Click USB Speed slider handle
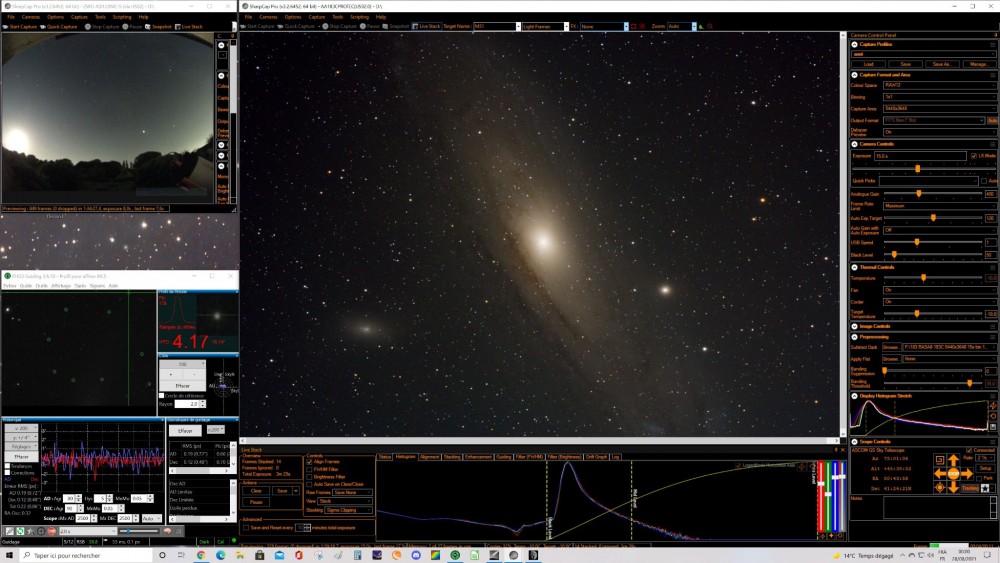Viewport: 1000px width, 563px height. 917,242
